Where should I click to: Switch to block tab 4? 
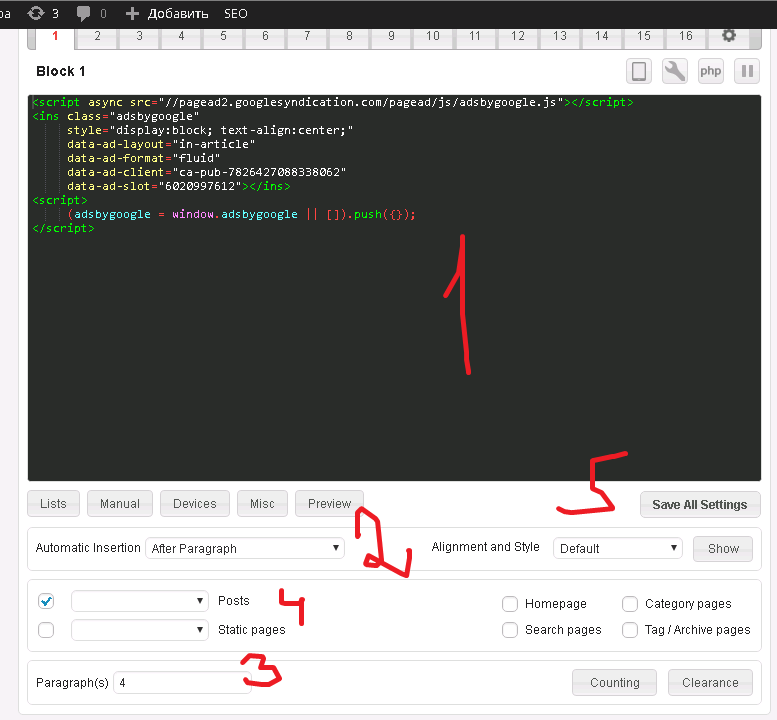181,36
